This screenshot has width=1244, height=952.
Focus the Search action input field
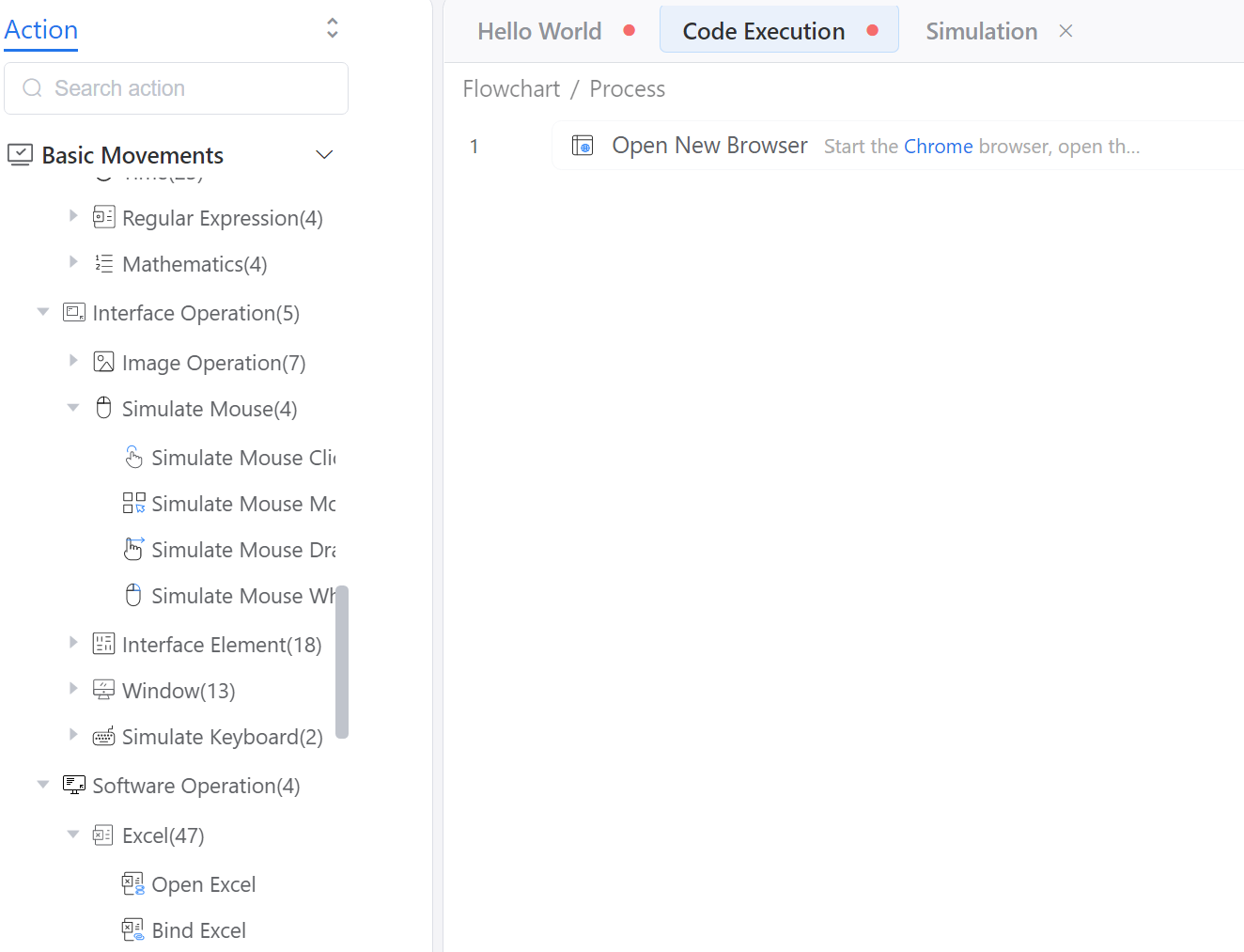(176, 88)
